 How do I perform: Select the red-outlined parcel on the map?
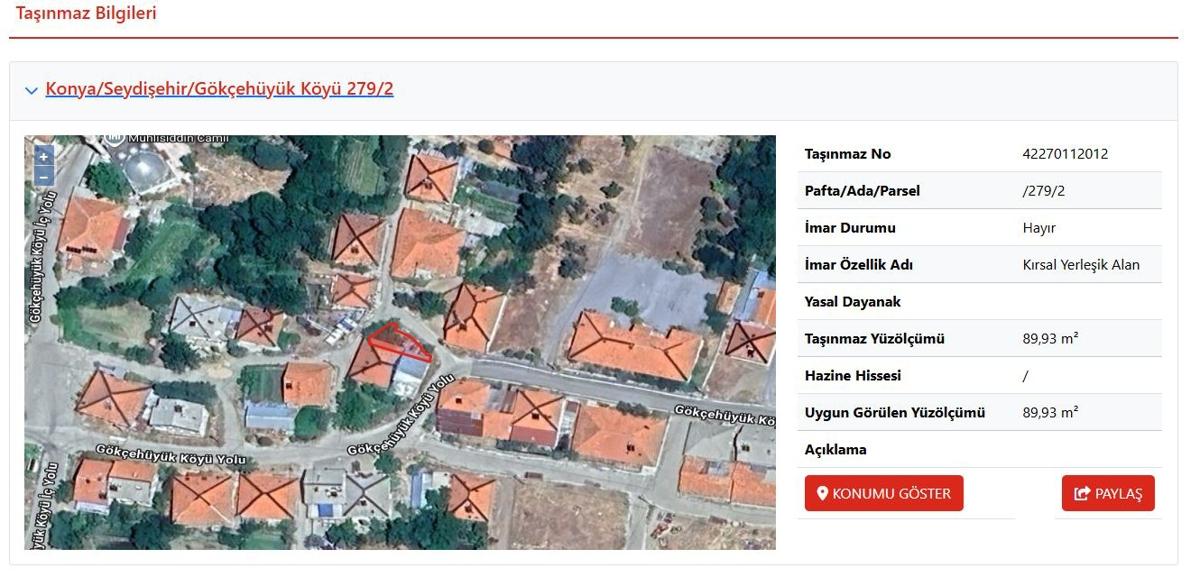[400, 342]
